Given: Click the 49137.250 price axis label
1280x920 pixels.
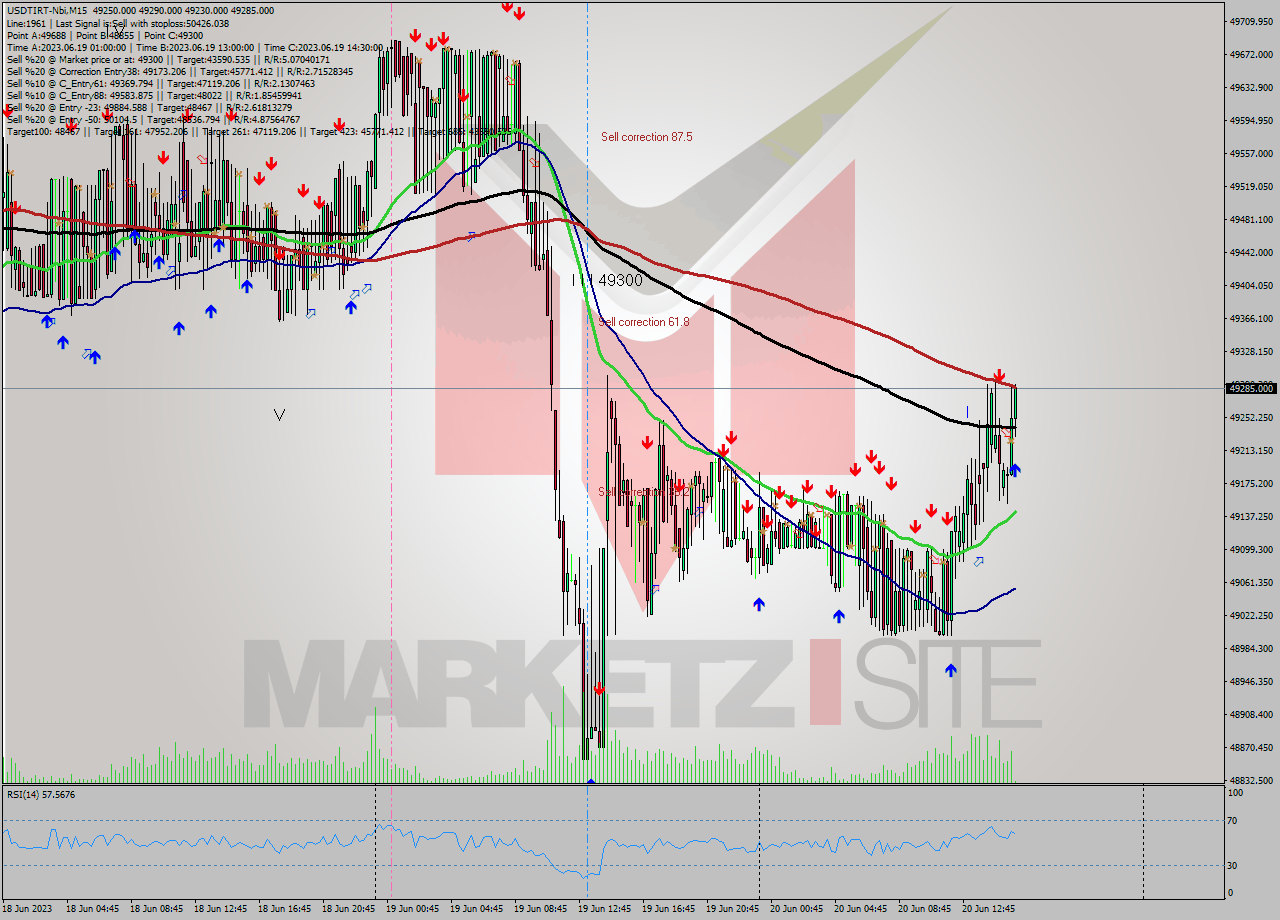Looking at the screenshot, I should (x=1249, y=516).
